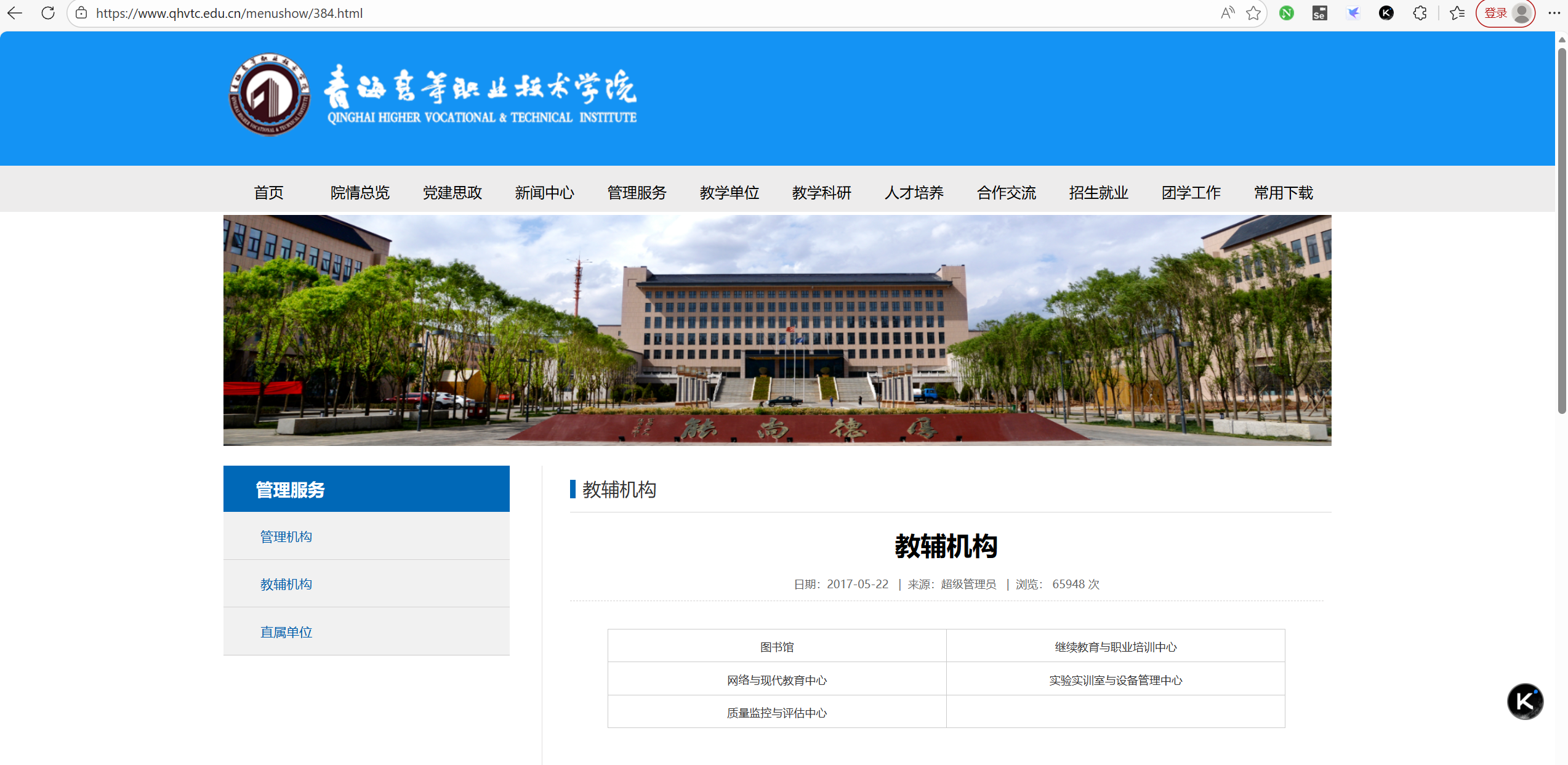
Task: View site info lock icon
Action: pyautogui.click(x=81, y=13)
